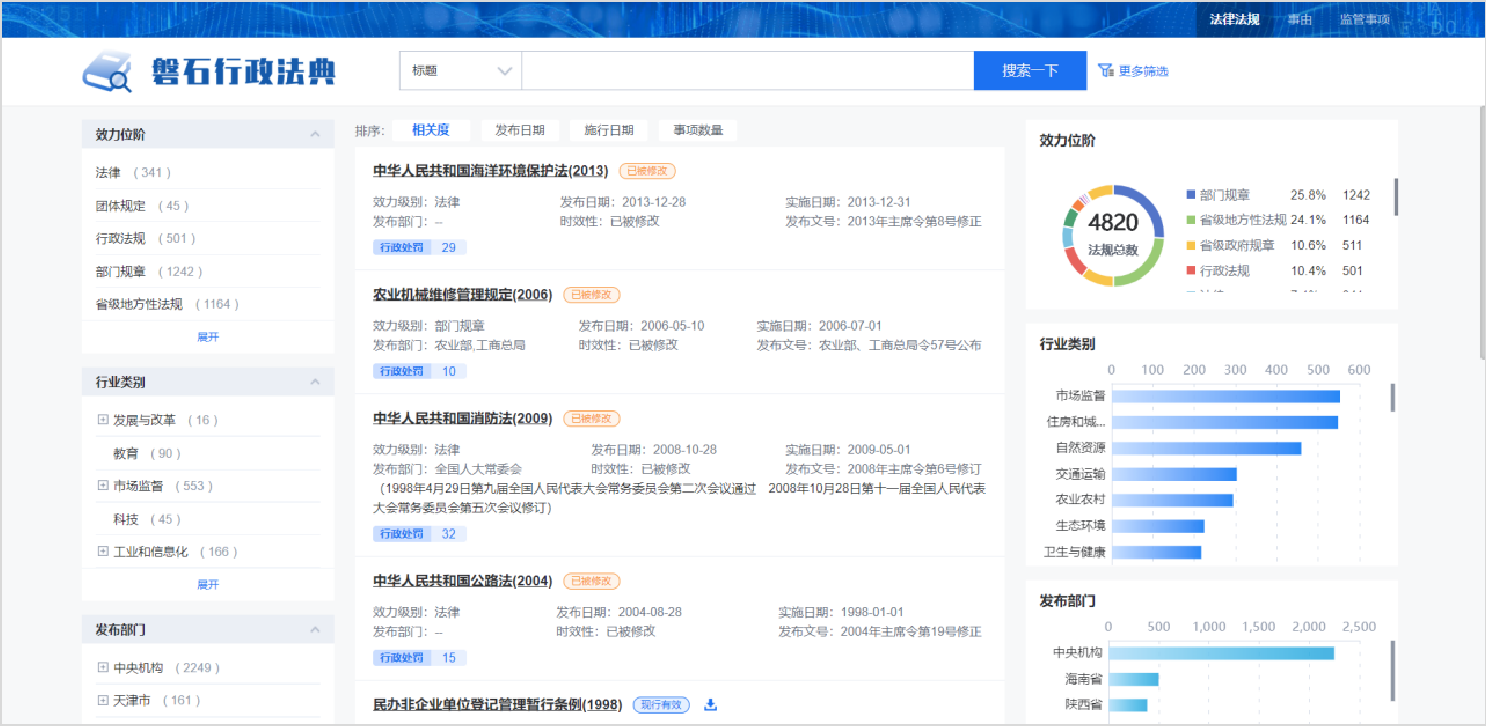Viewport: 1486px width, 726px height.
Task: Click the 行政处罚 32 tag
Action: (x=420, y=534)
